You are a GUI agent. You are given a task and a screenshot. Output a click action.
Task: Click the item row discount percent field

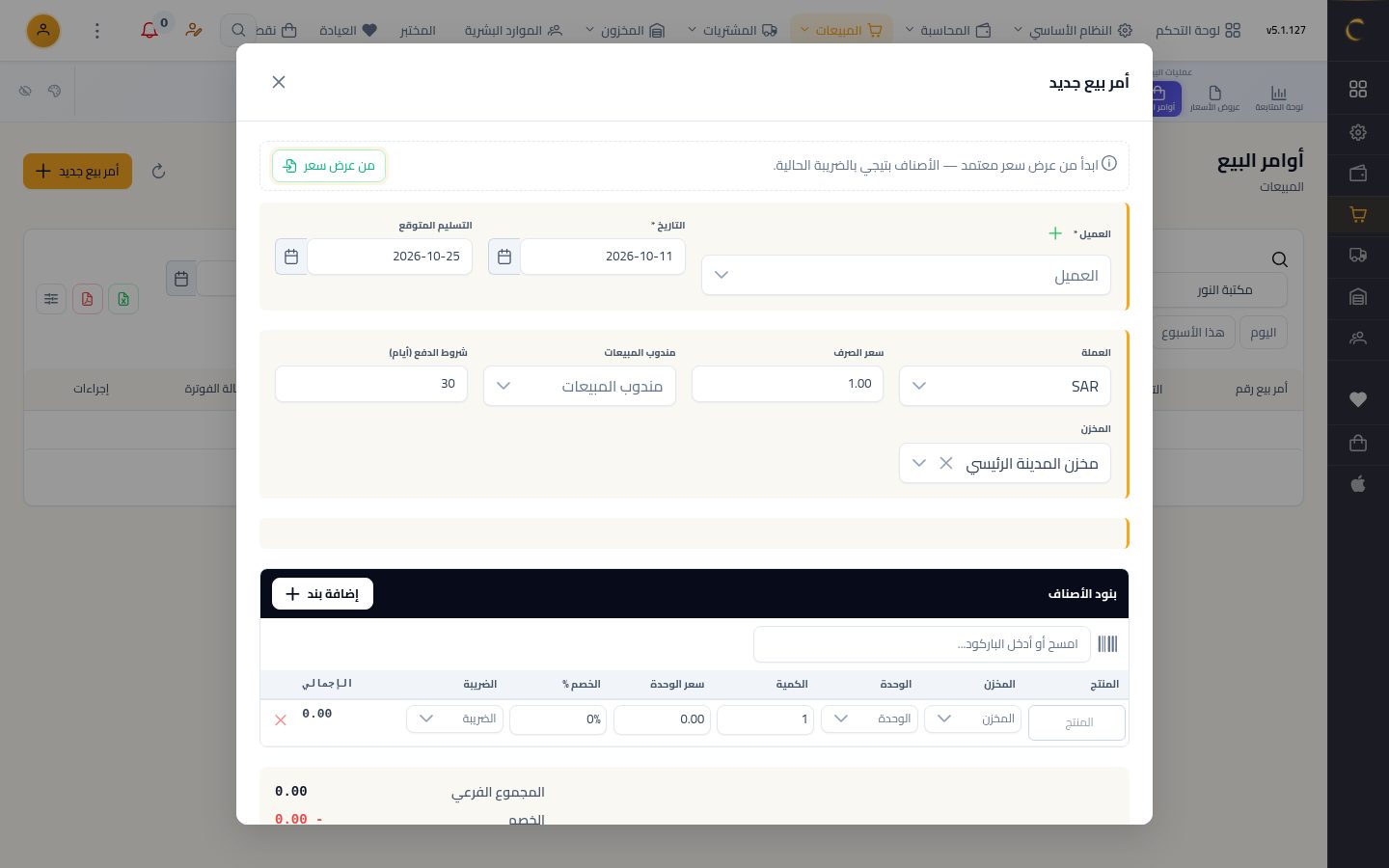pyautogui.click(x=558, y=719)
